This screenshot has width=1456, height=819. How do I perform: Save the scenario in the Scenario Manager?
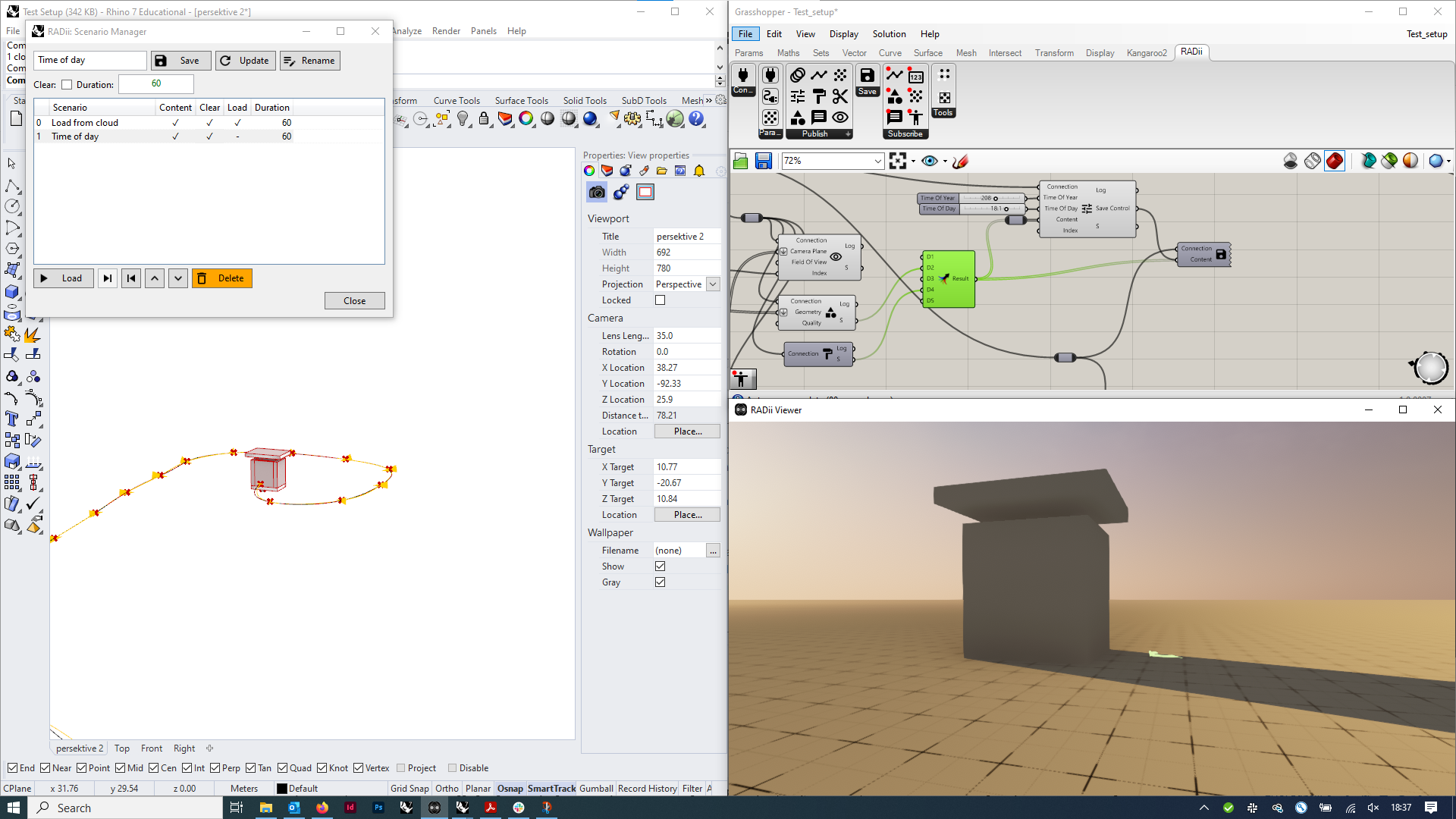pyautogui.click(x=181, y=61)
